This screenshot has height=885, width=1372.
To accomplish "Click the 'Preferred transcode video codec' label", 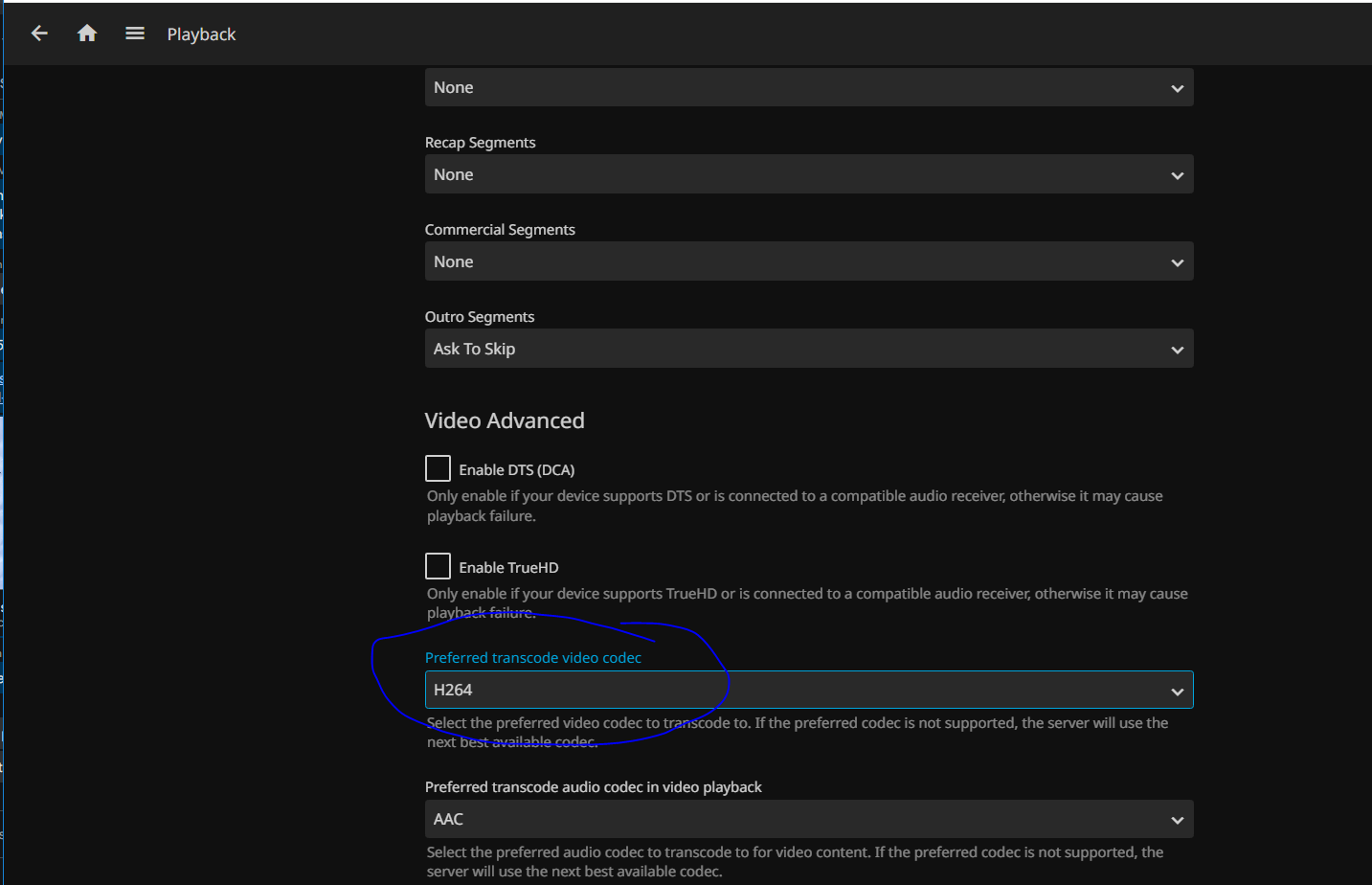I will coord(533,658).
